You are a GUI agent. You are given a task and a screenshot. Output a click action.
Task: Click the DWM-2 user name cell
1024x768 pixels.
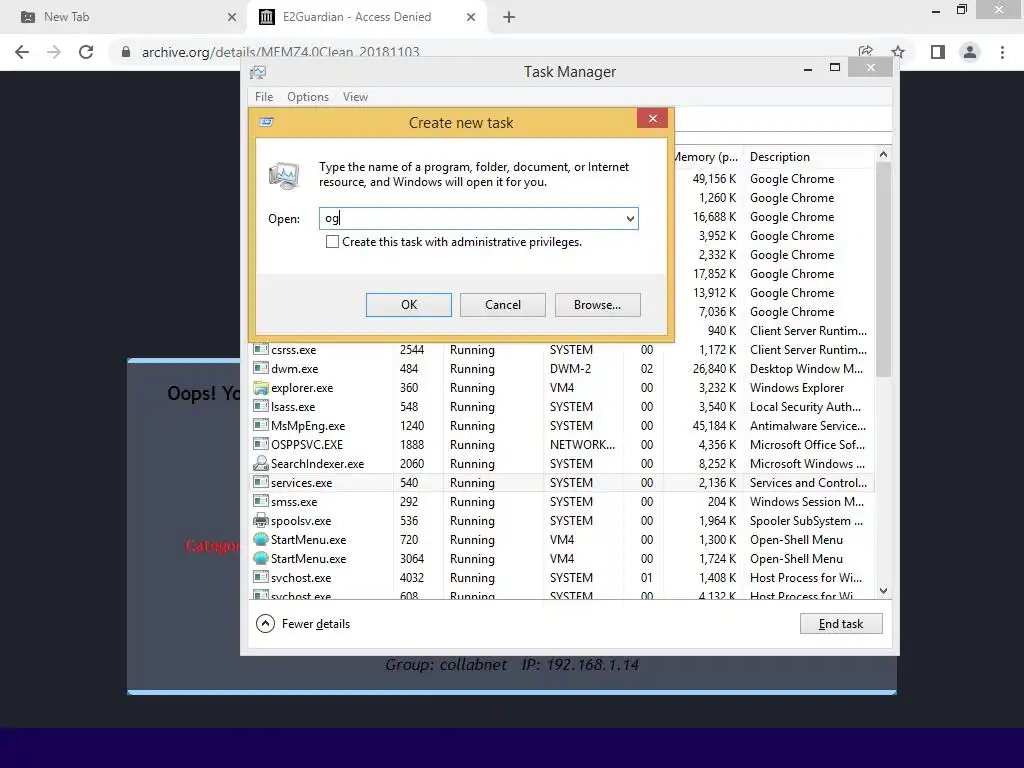[570, 368]
